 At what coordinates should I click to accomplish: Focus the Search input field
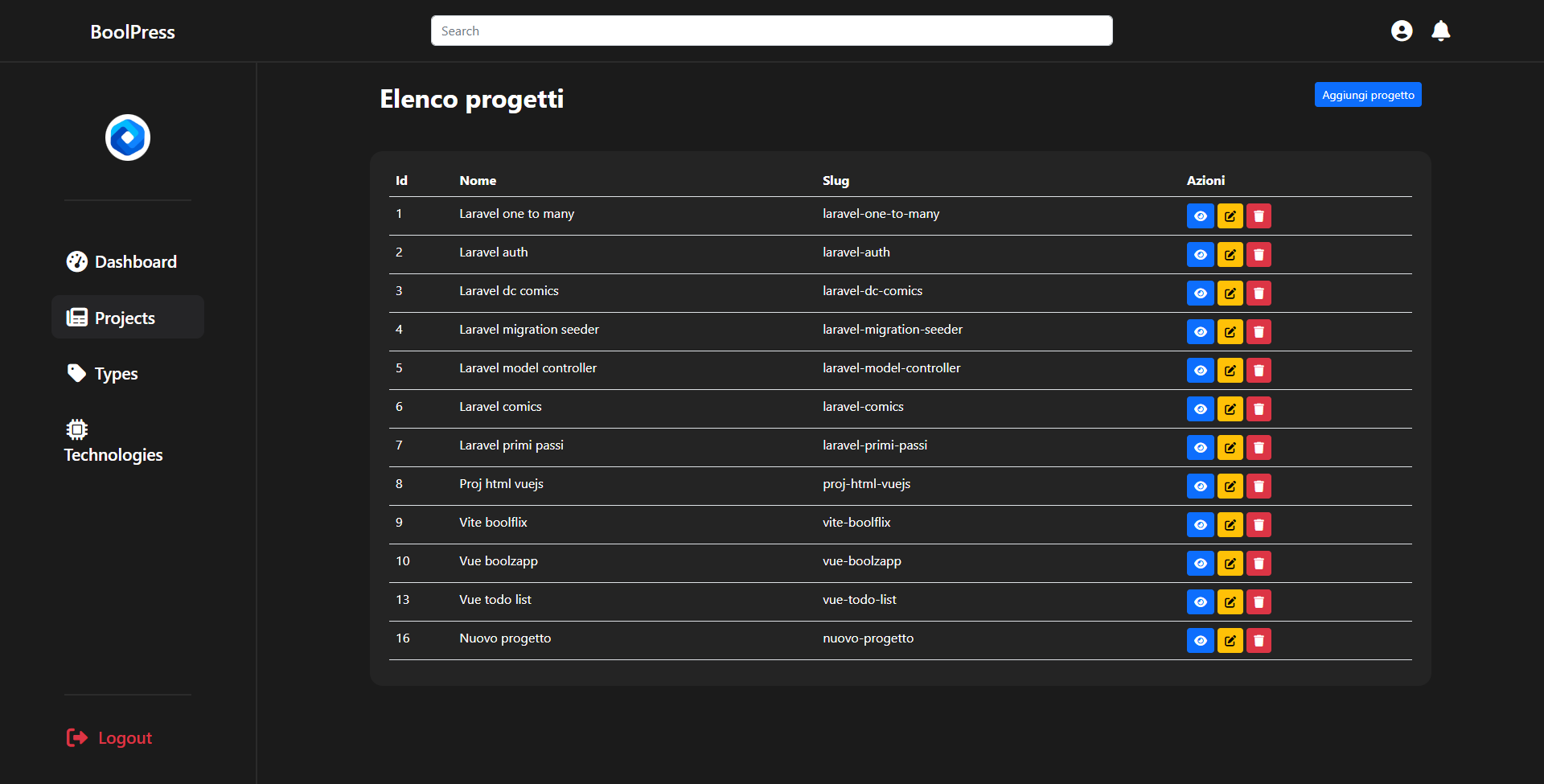pos(772,31)
